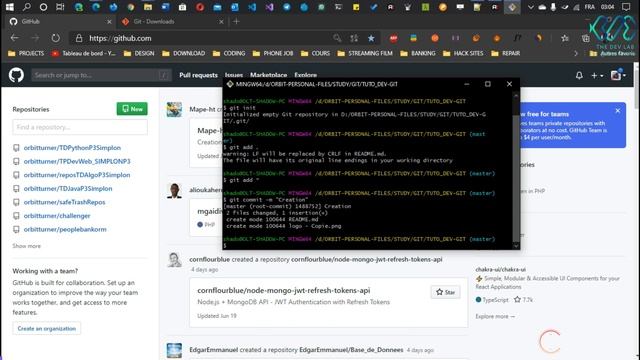Open Task View in the taskbar

point(60,7)
